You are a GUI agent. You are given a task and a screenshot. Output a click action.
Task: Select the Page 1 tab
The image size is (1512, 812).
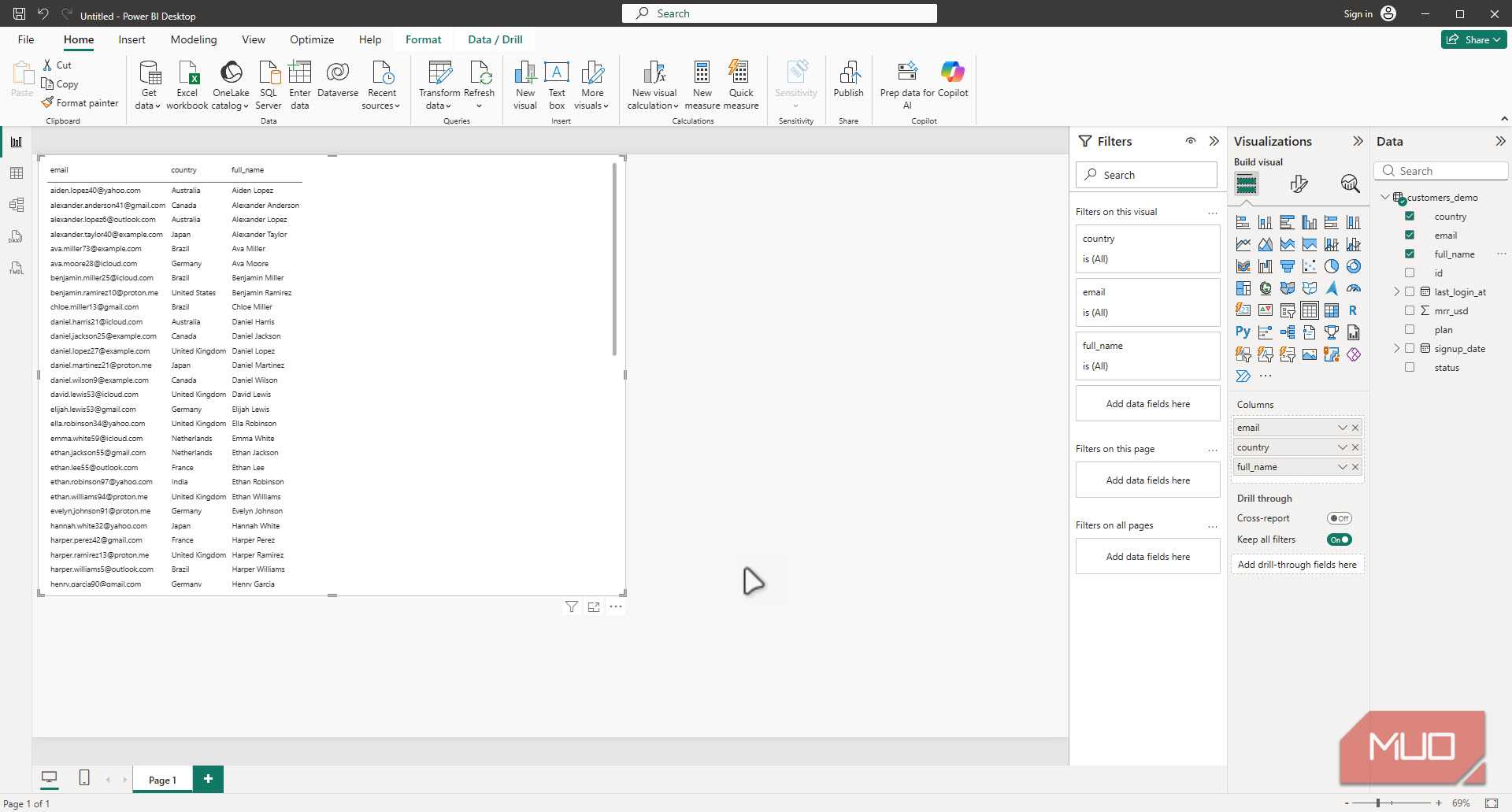[x=162, y=780]
